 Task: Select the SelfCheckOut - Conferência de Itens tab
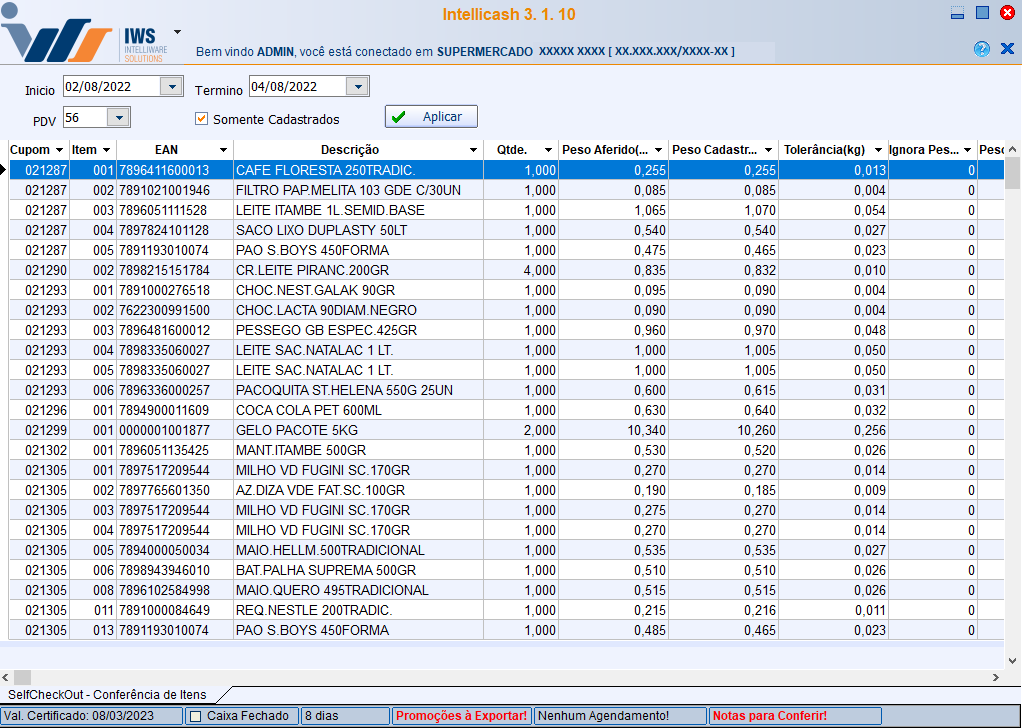click(108, 694)
